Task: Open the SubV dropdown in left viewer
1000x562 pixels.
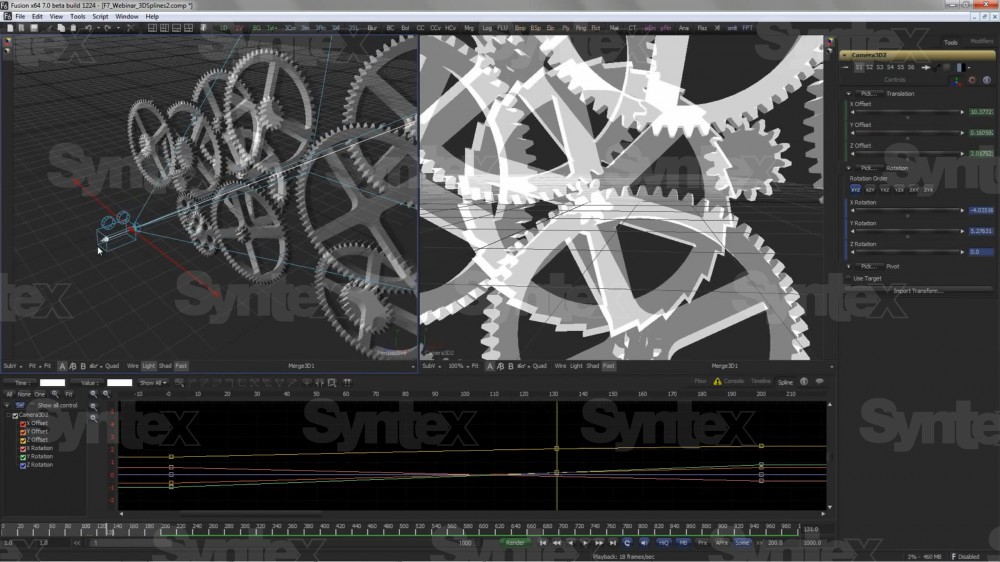Action: pos(11,366)
